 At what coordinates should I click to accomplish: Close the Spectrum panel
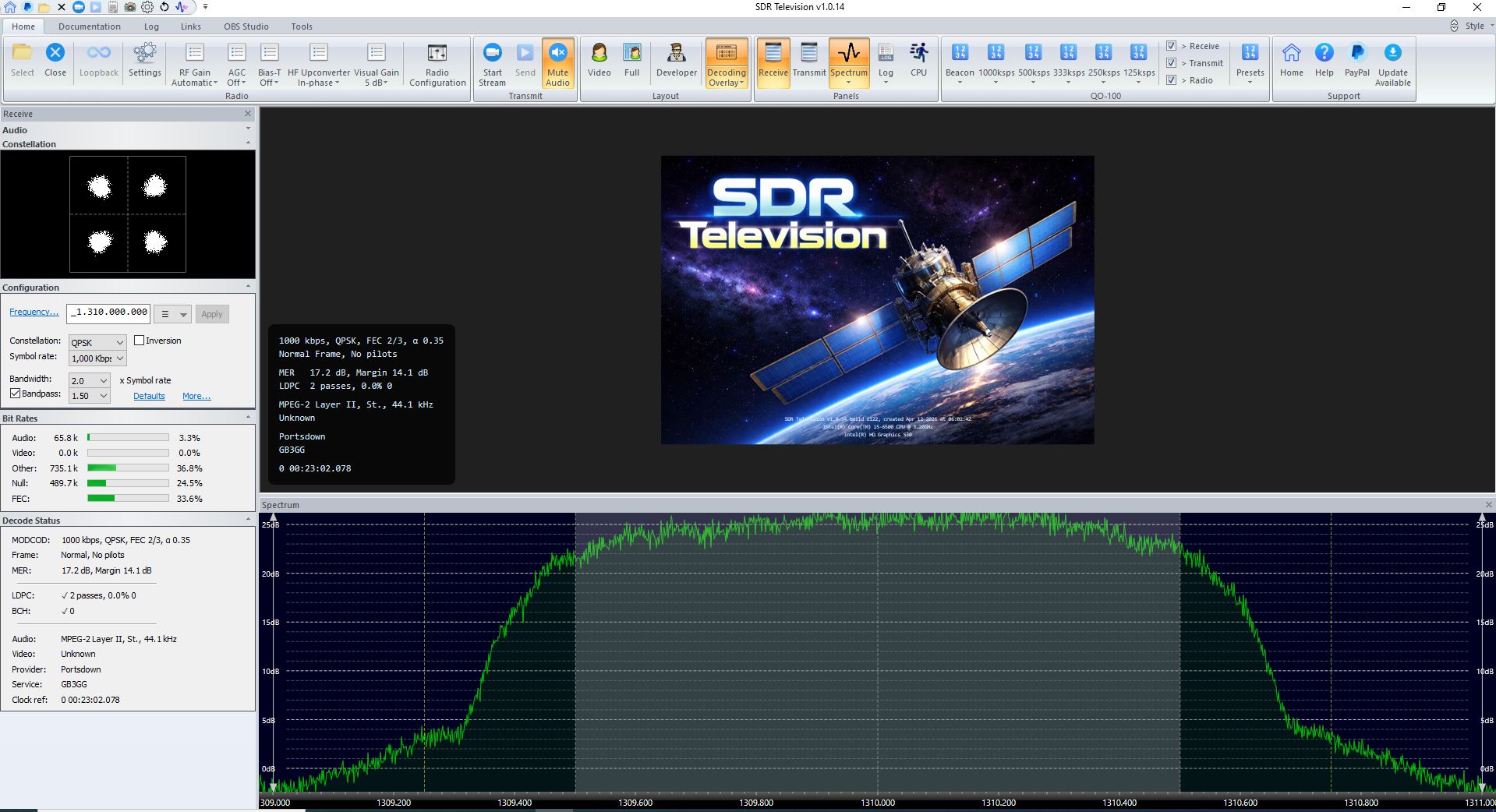pos(1488,505)
